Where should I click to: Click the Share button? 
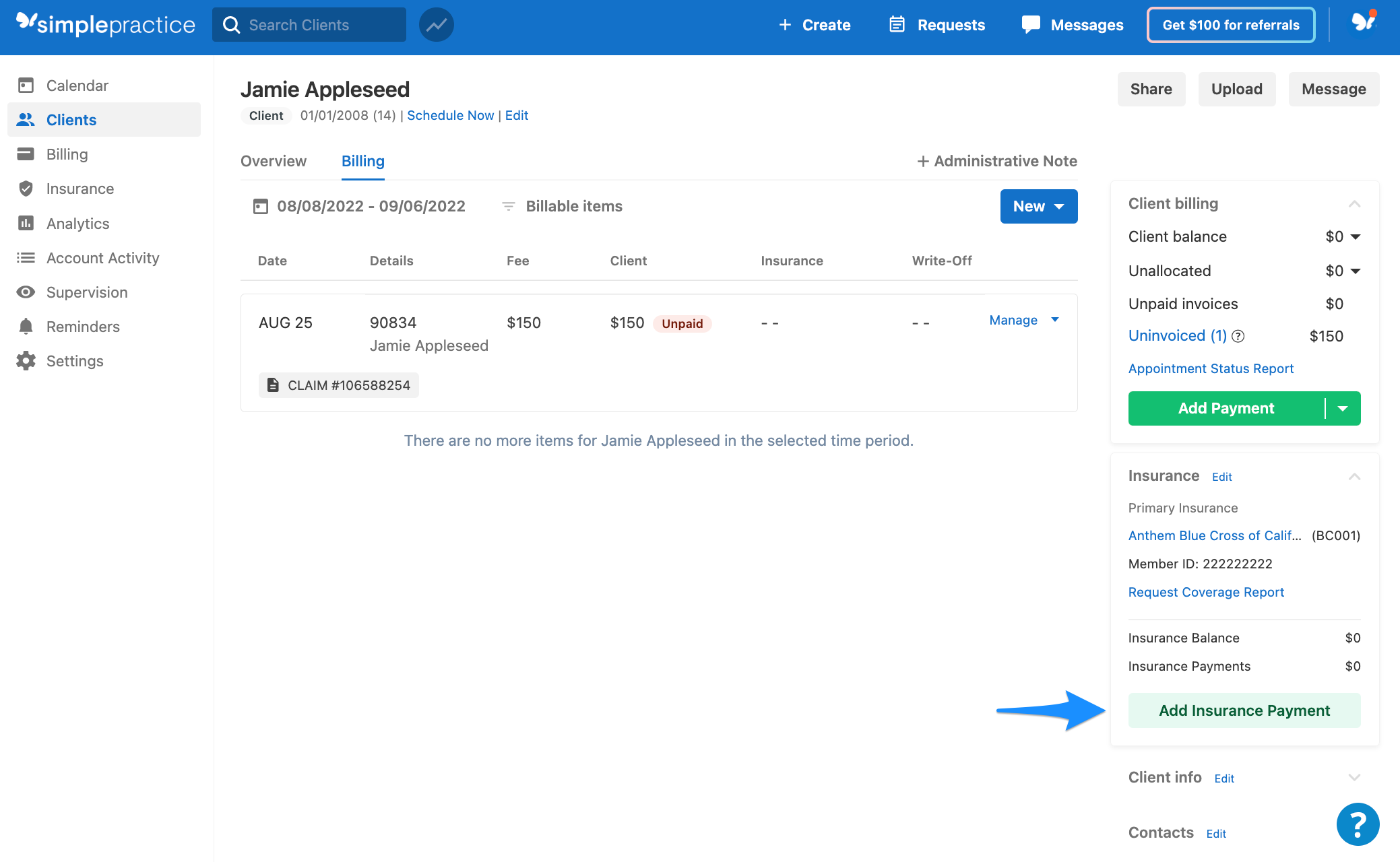[1151, 89]
